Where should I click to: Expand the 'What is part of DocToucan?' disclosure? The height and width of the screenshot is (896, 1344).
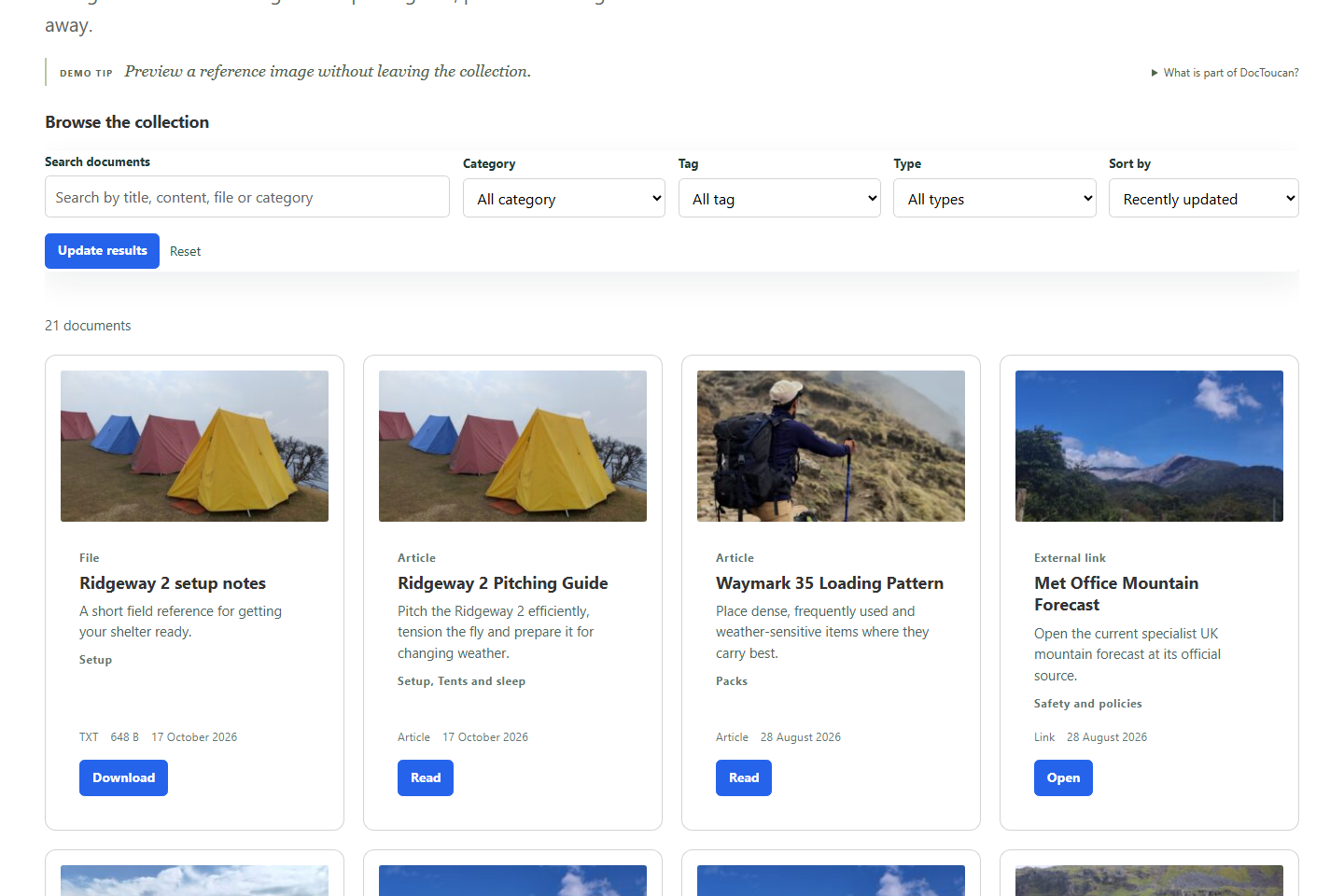pyautogui.click(x=1225, y=73)
